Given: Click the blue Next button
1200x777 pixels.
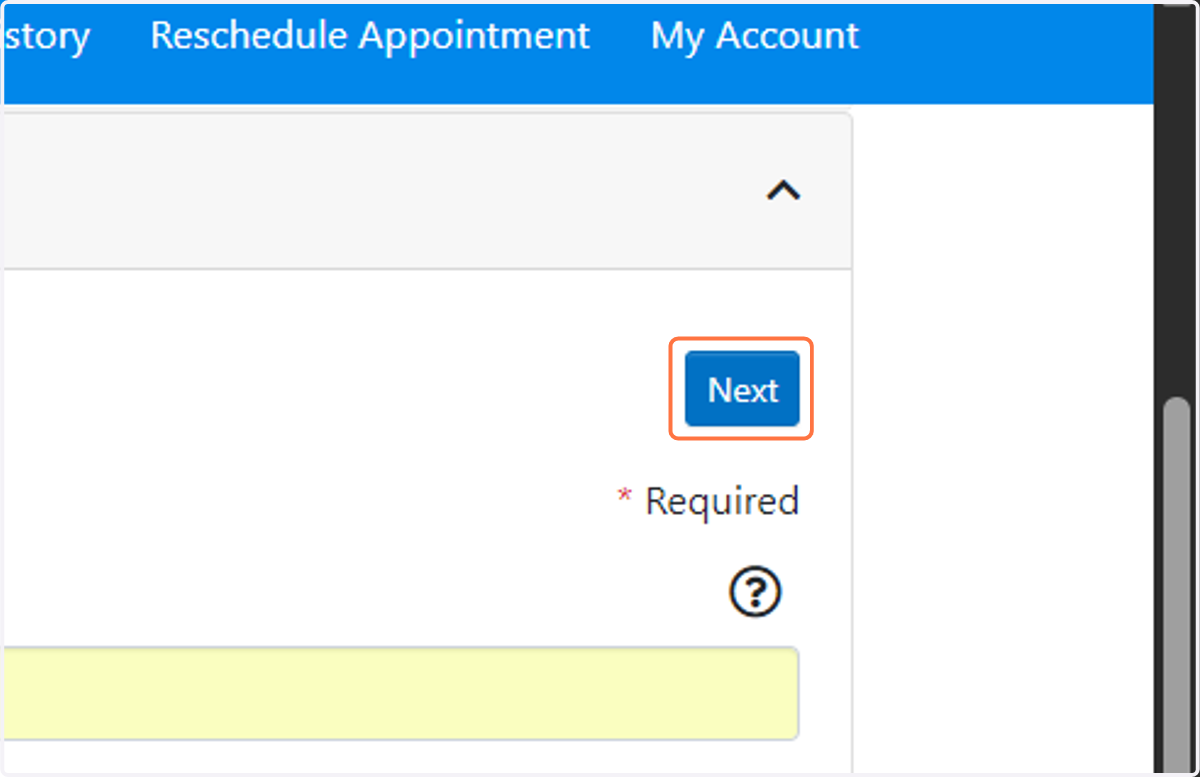Looking at the screenshot, I should coord(742,389).
